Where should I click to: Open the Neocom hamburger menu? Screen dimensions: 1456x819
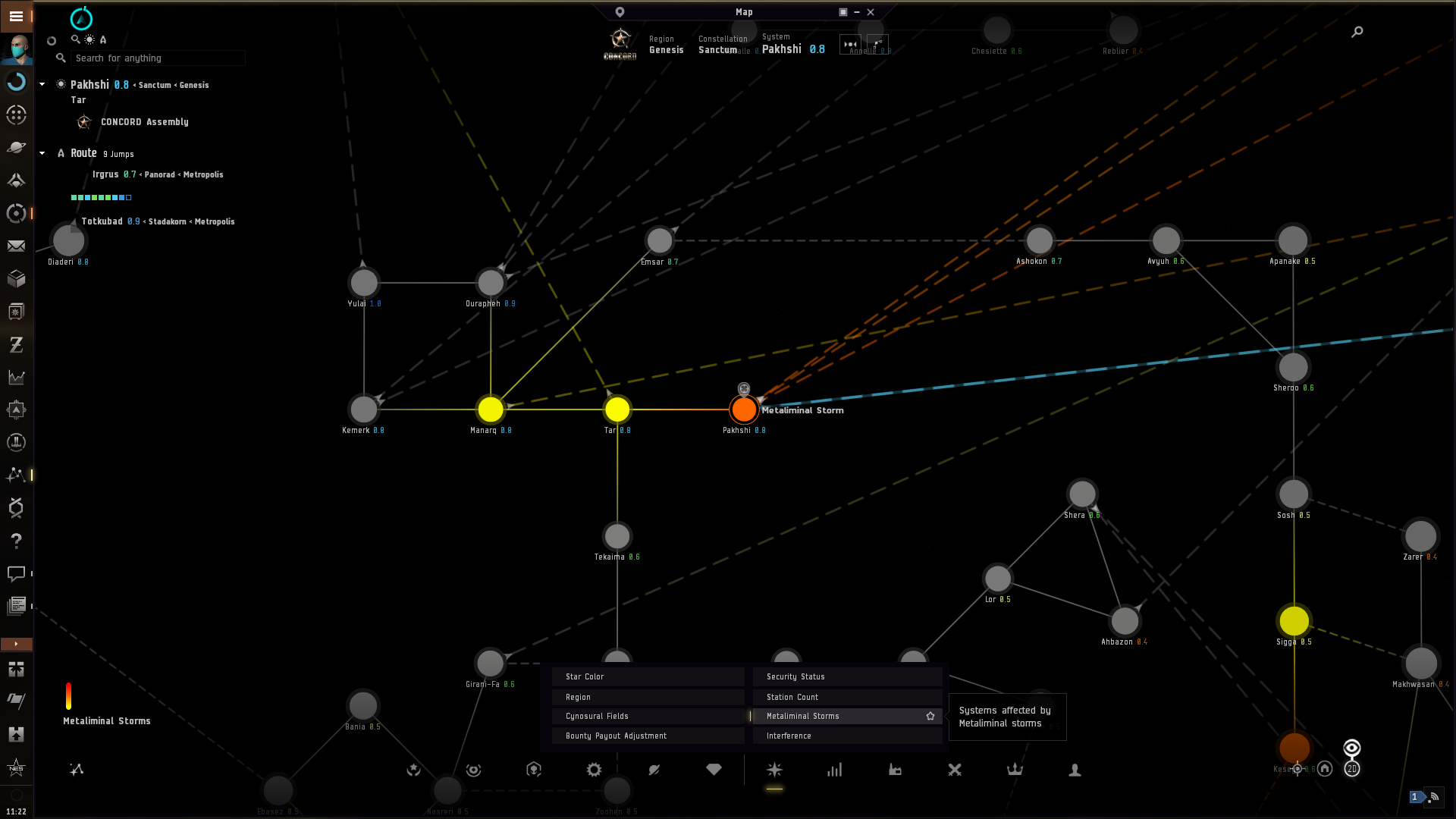click(x=16, y=16)
